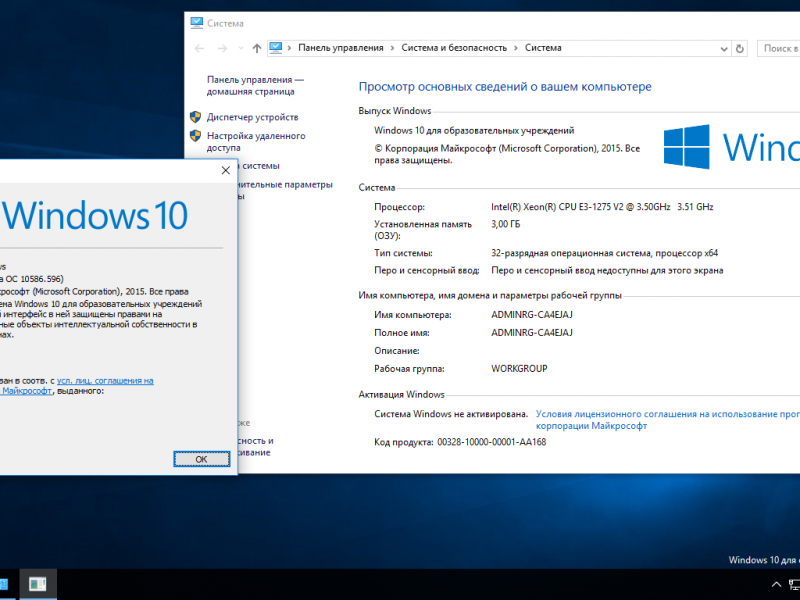Select the Перо и сенсорный ввод недоступны value
800x600 pixels.
(607, 270)
